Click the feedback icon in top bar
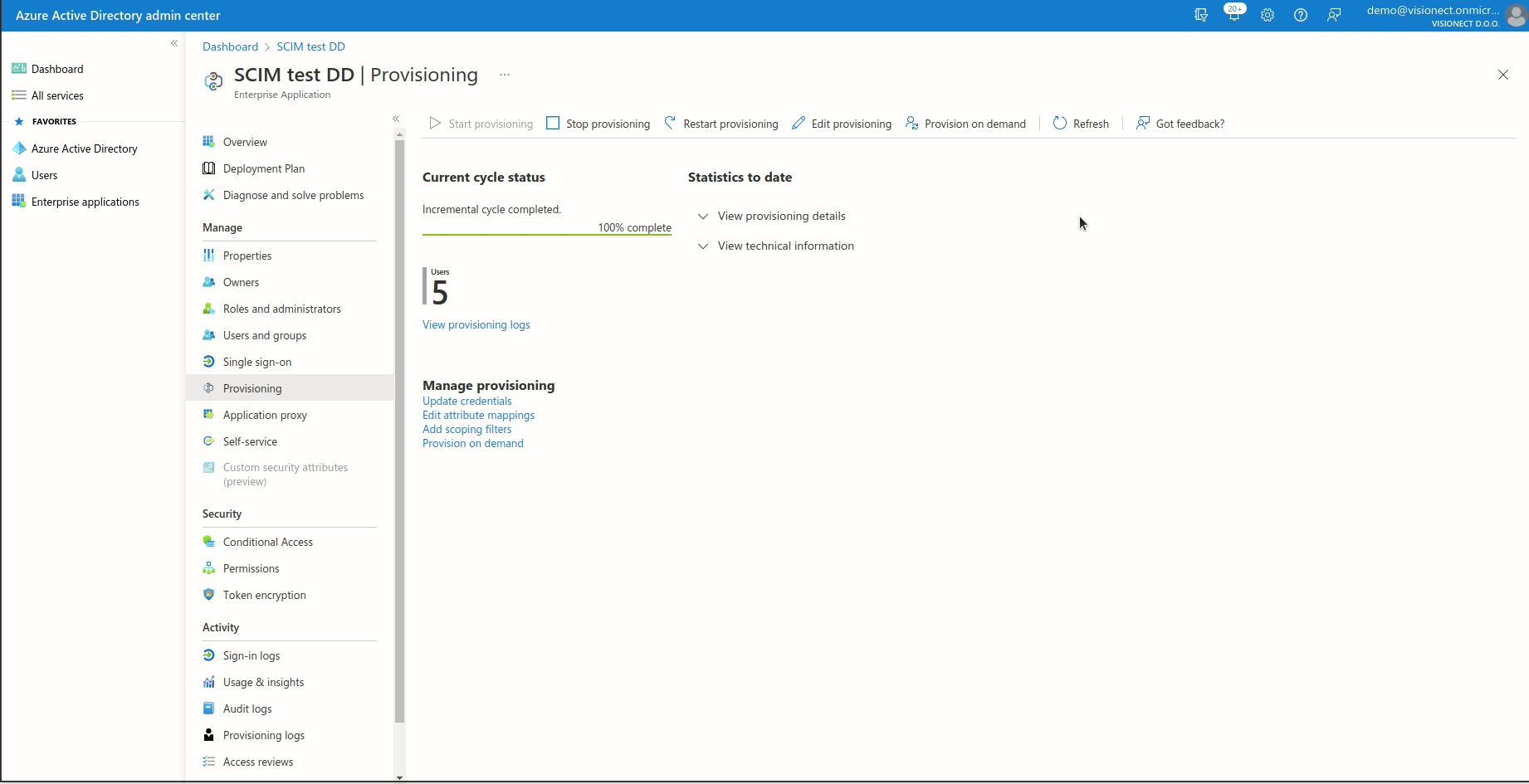This screenshot has width=1529, height=784. pyautogui.click(x=1334, y=15)
